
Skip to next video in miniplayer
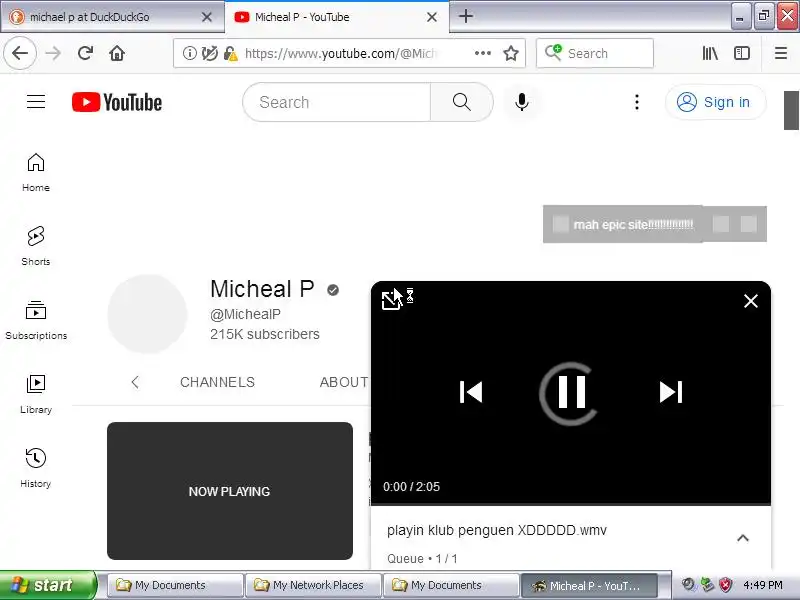(671, 392)
